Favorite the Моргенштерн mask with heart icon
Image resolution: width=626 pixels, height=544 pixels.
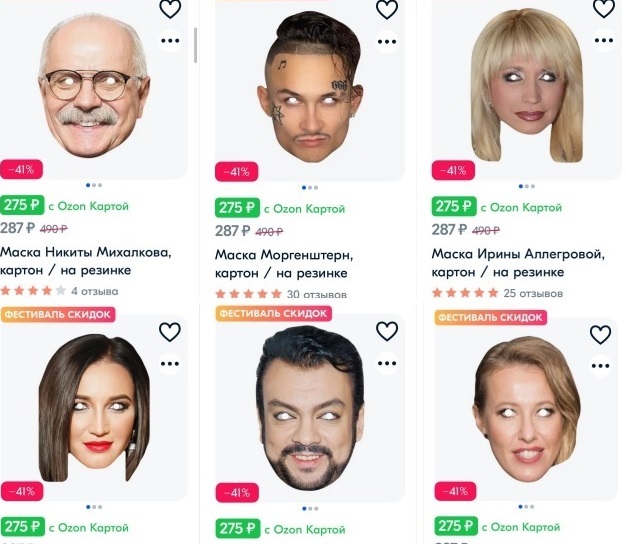point(387,10)
